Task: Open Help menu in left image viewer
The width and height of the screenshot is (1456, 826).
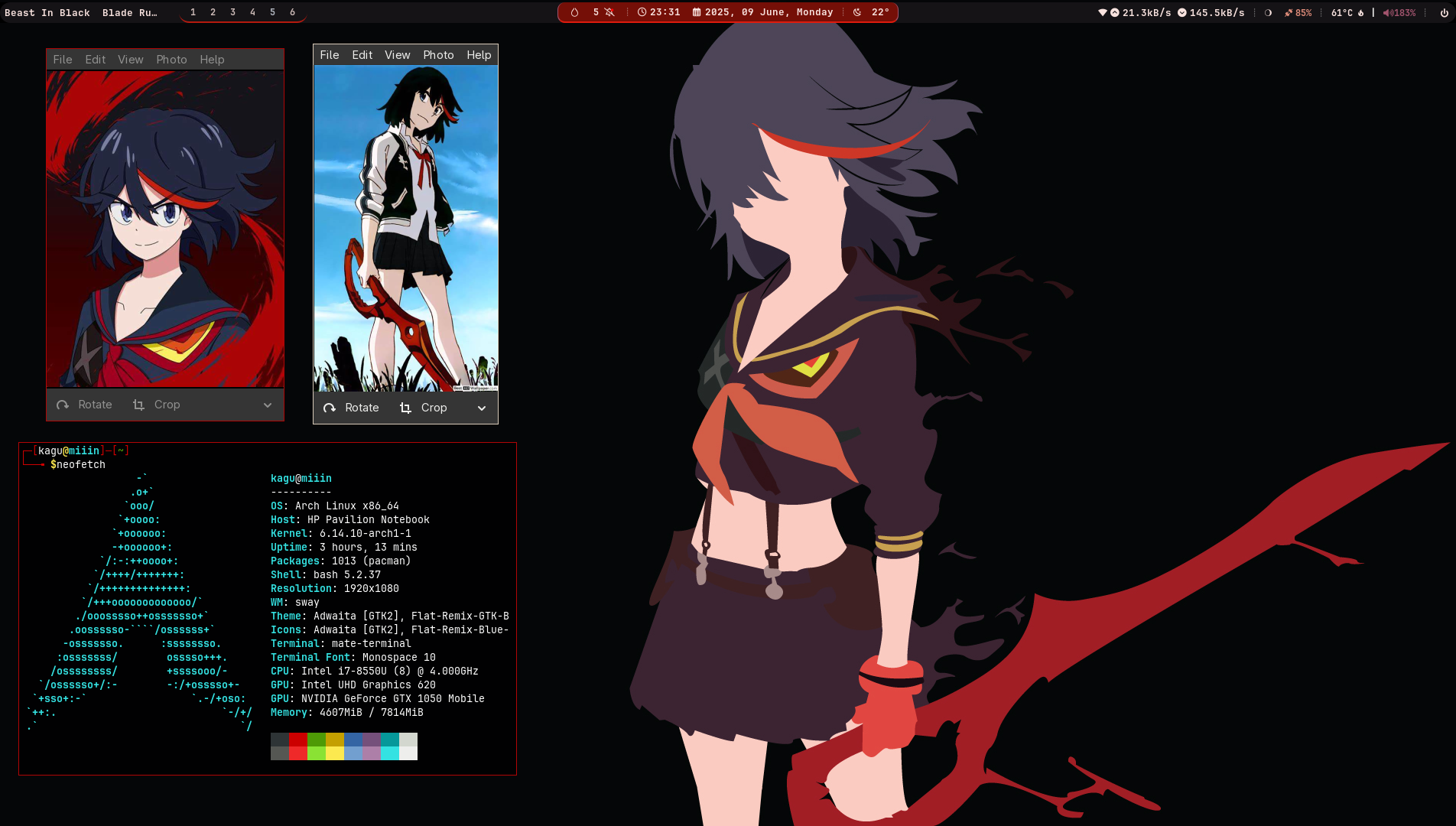Action: click(x=213, y=60)
